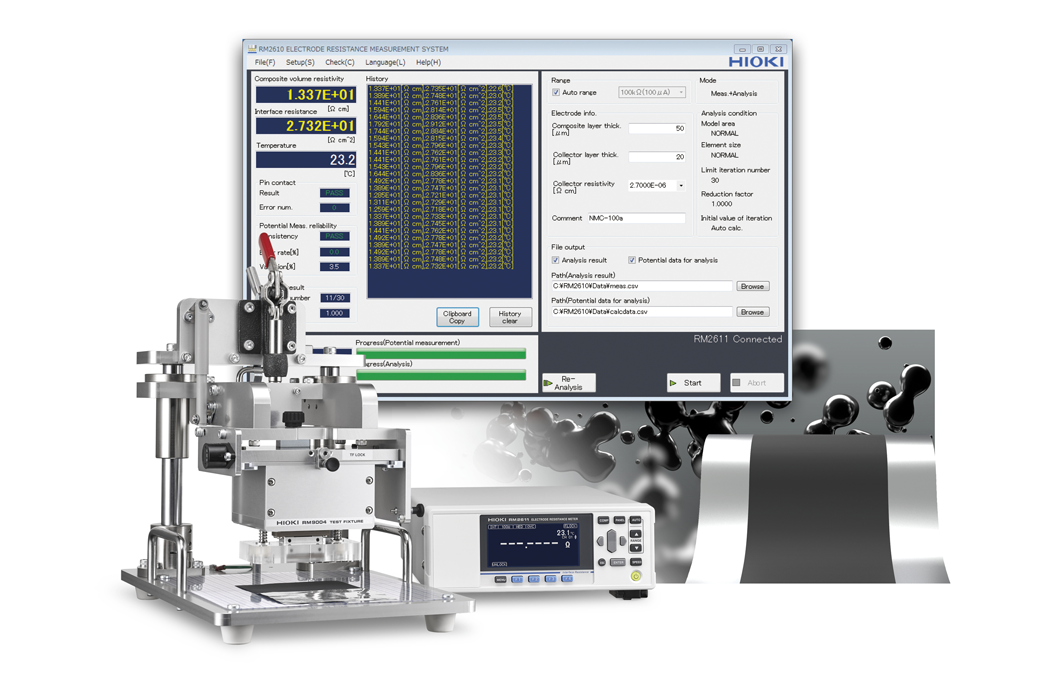Uncheck the Analysis result file output option

coord(557,259)
